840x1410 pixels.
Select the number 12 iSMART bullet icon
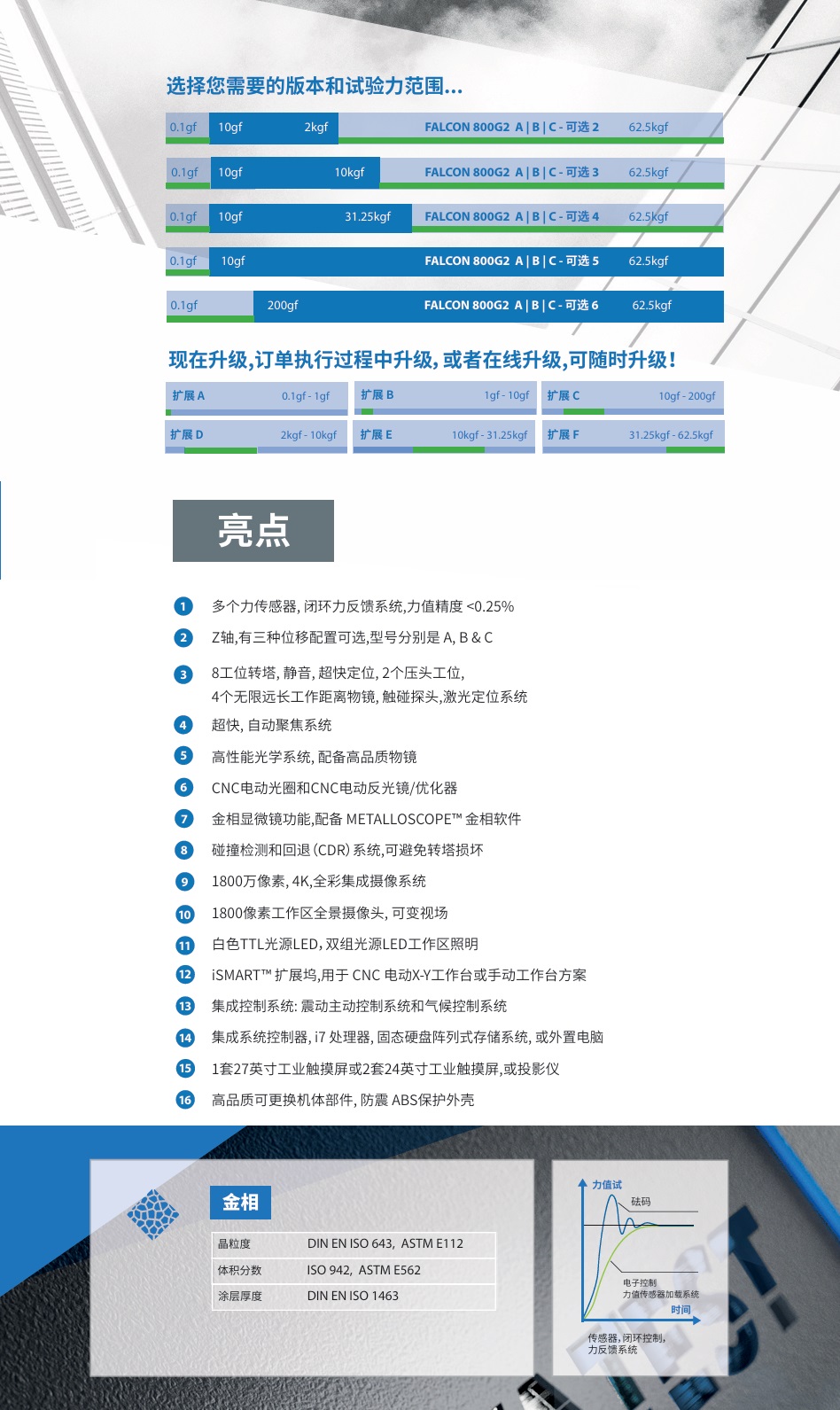[x=184, y=975]
